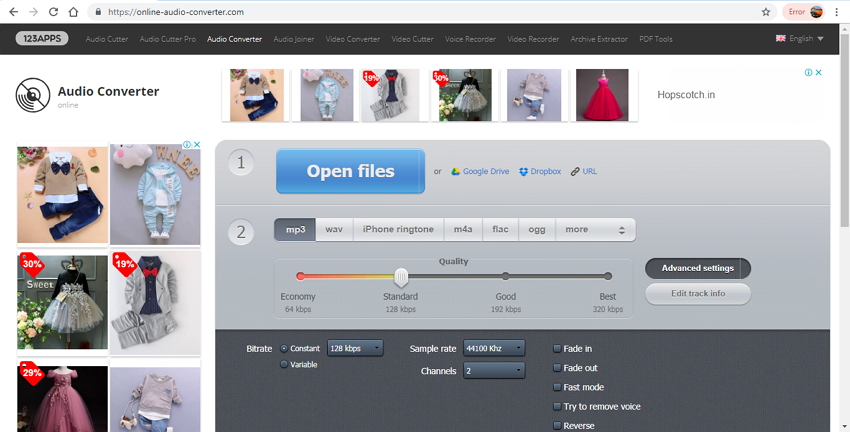Click the Open files button
Image resolution: width=850 pixels, height=432 pixels.
pyautogui.click(x=350, y=171)
